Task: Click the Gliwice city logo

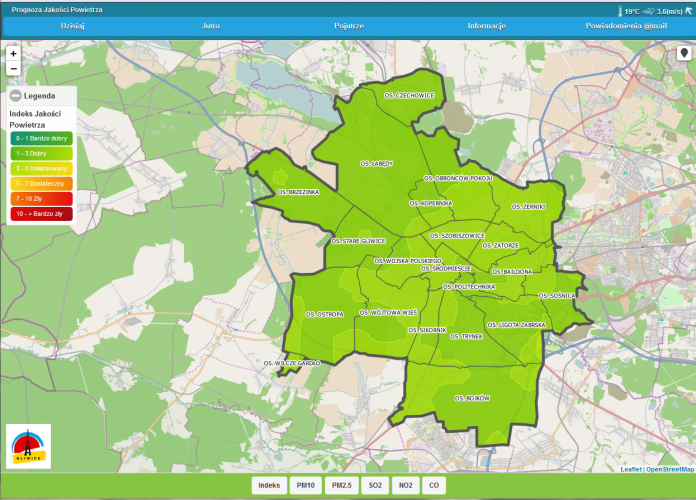Action: (28, 446)
